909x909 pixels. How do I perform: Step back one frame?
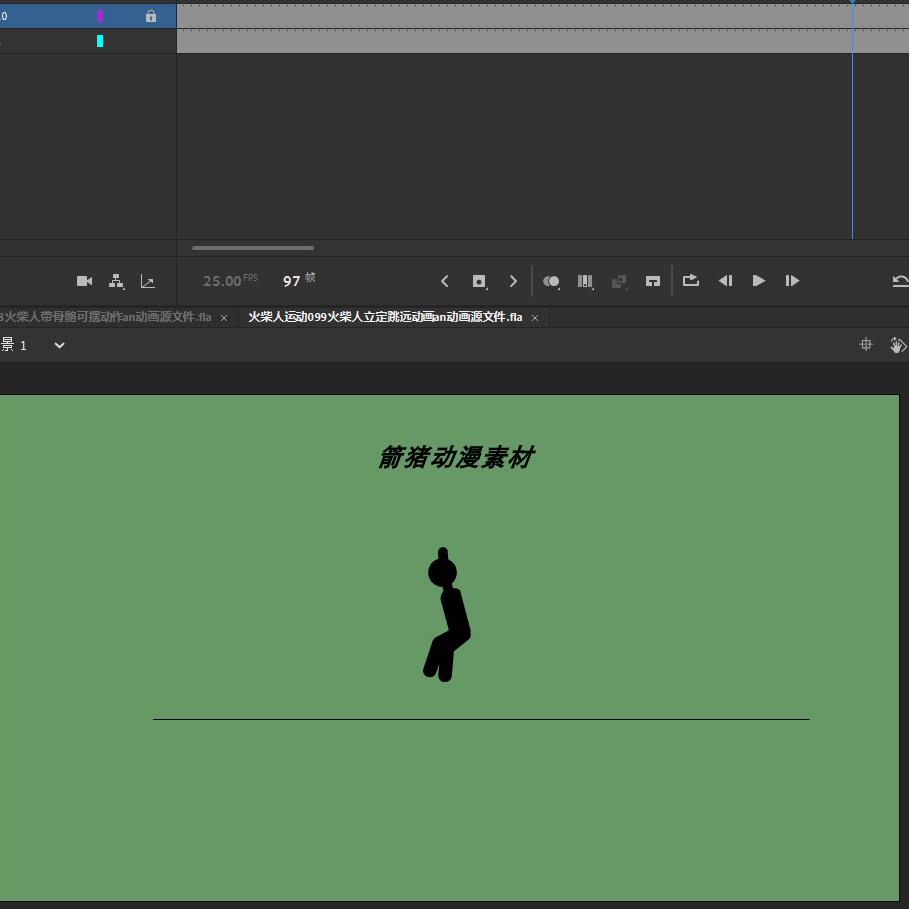(725, 281)
